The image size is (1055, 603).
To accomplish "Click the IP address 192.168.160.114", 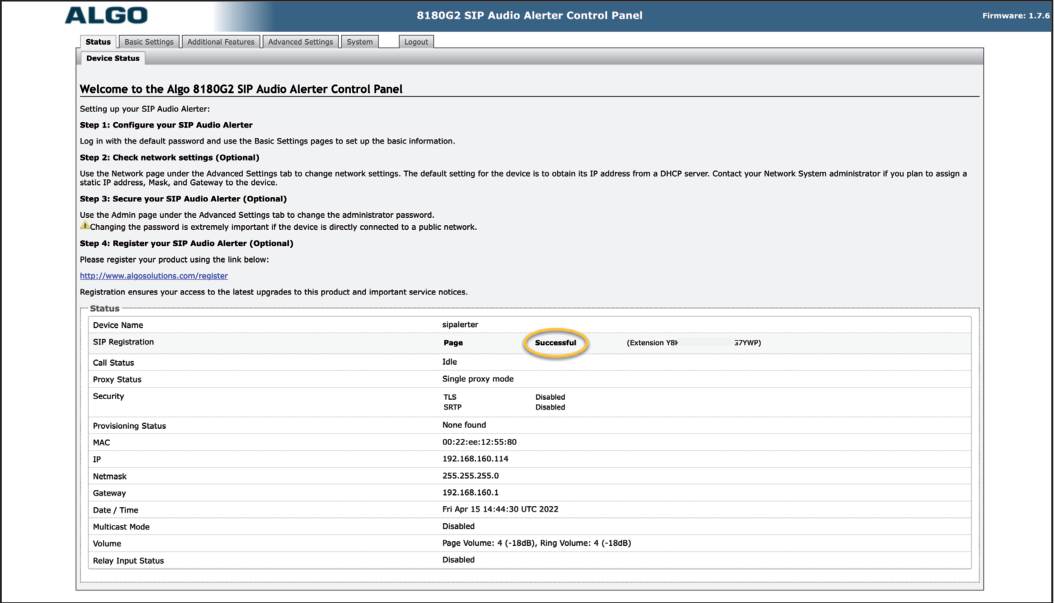I will coord(477,459).
